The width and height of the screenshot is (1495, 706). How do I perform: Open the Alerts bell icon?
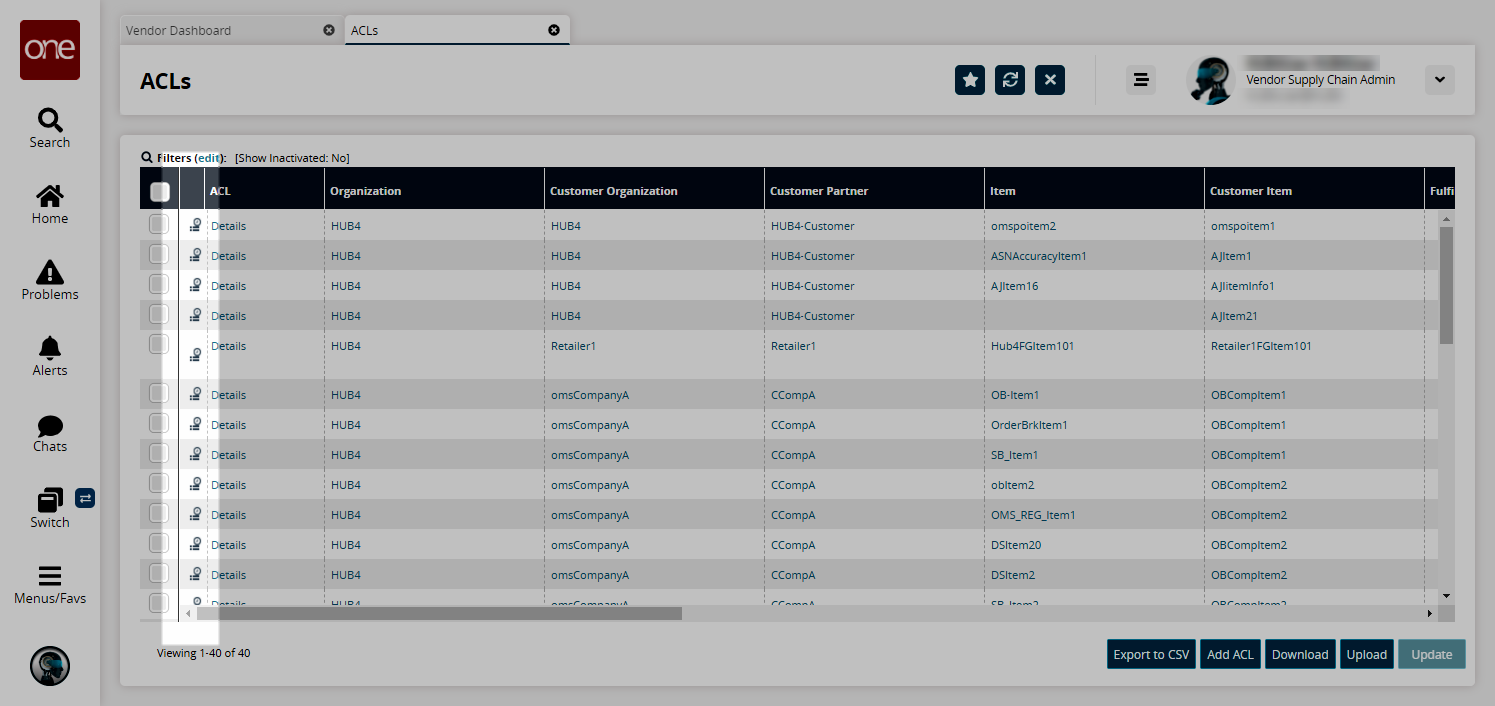pos(50,356)
